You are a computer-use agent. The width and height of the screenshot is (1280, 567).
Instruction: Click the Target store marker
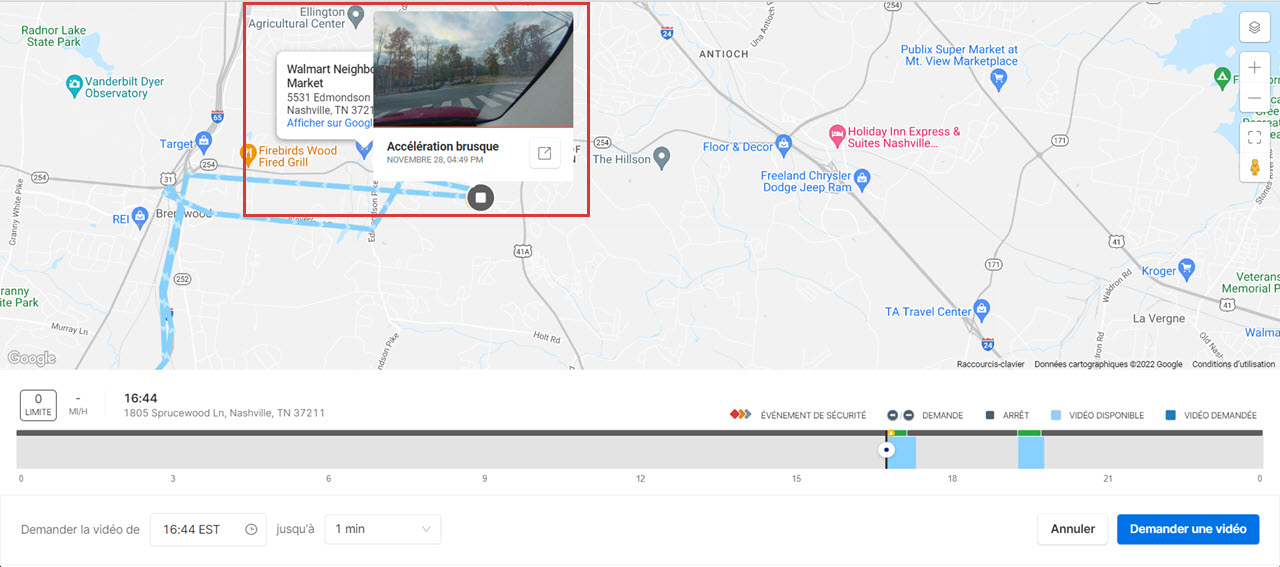(204, 142)
